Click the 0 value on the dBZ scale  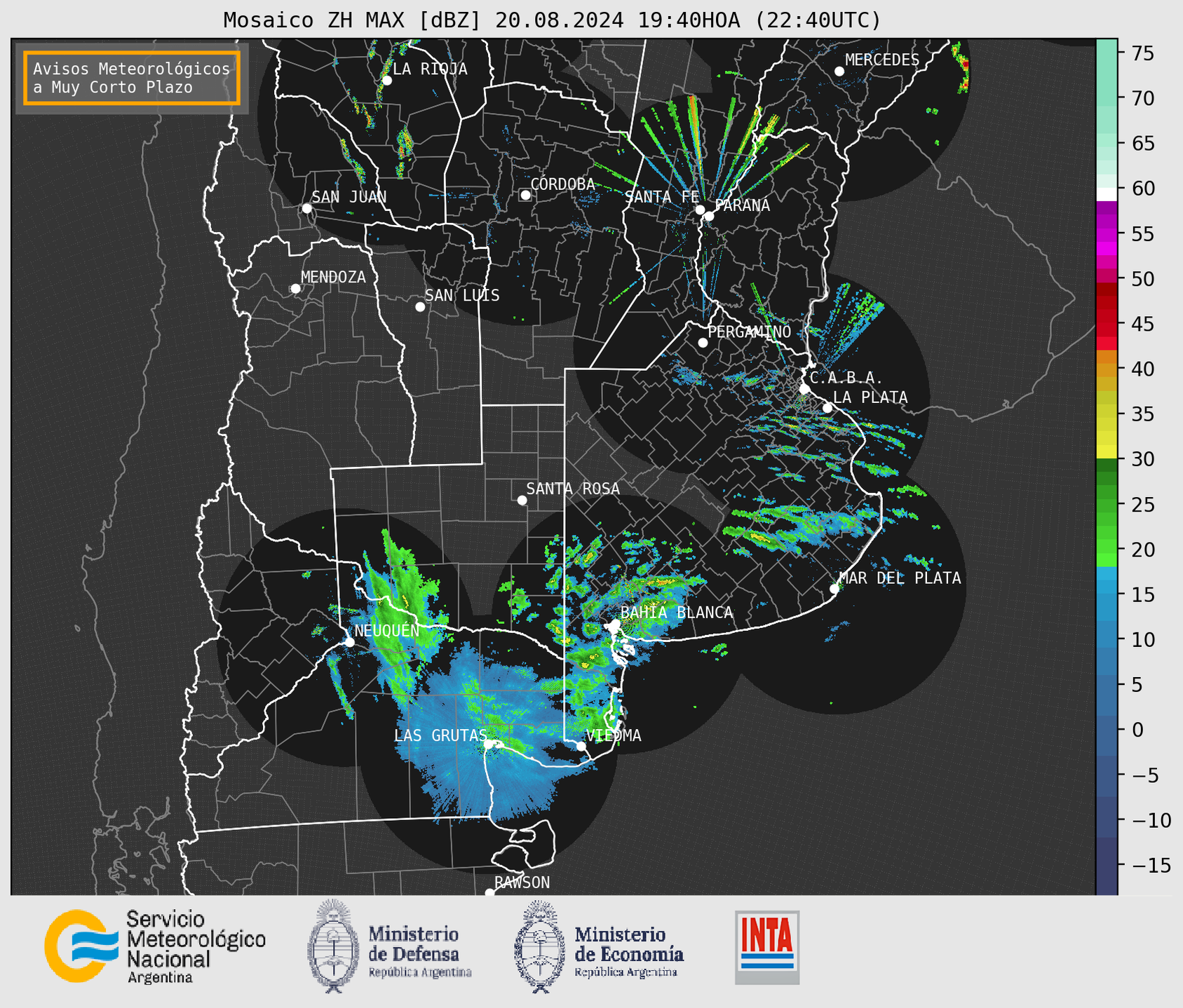1137,730
